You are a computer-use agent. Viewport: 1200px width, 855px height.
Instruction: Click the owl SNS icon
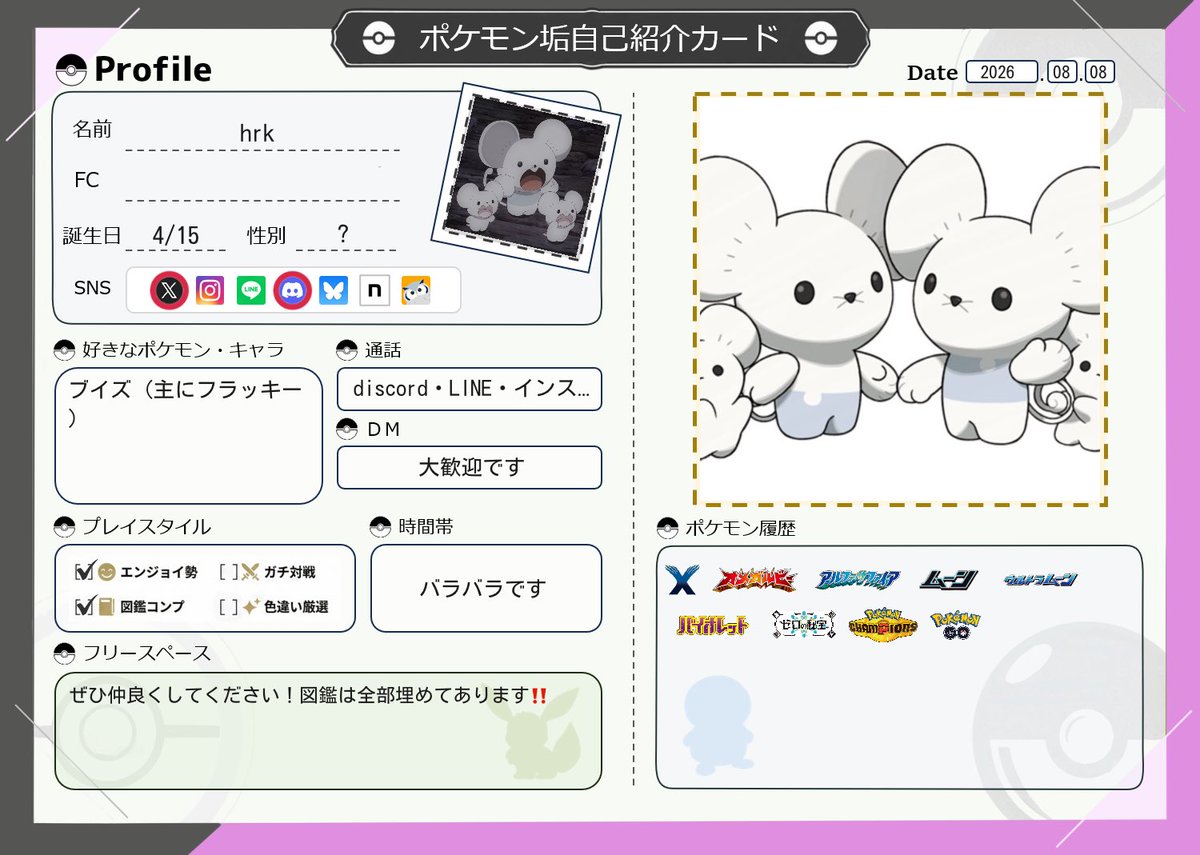pyautogui.click(x=416, y=291)
